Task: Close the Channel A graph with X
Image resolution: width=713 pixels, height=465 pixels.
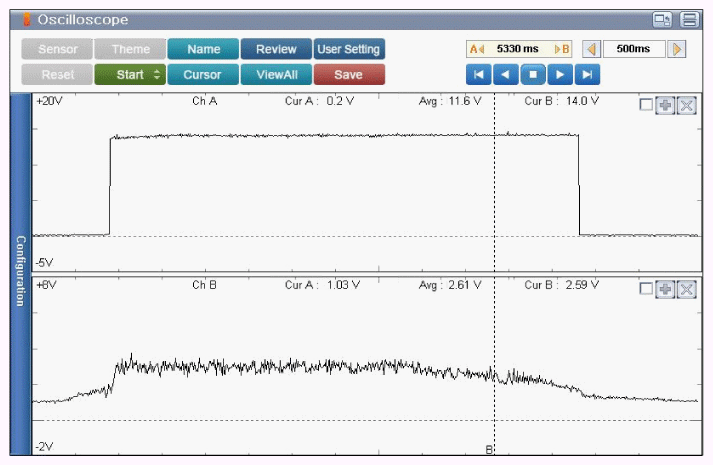Action: pos(686,106)
